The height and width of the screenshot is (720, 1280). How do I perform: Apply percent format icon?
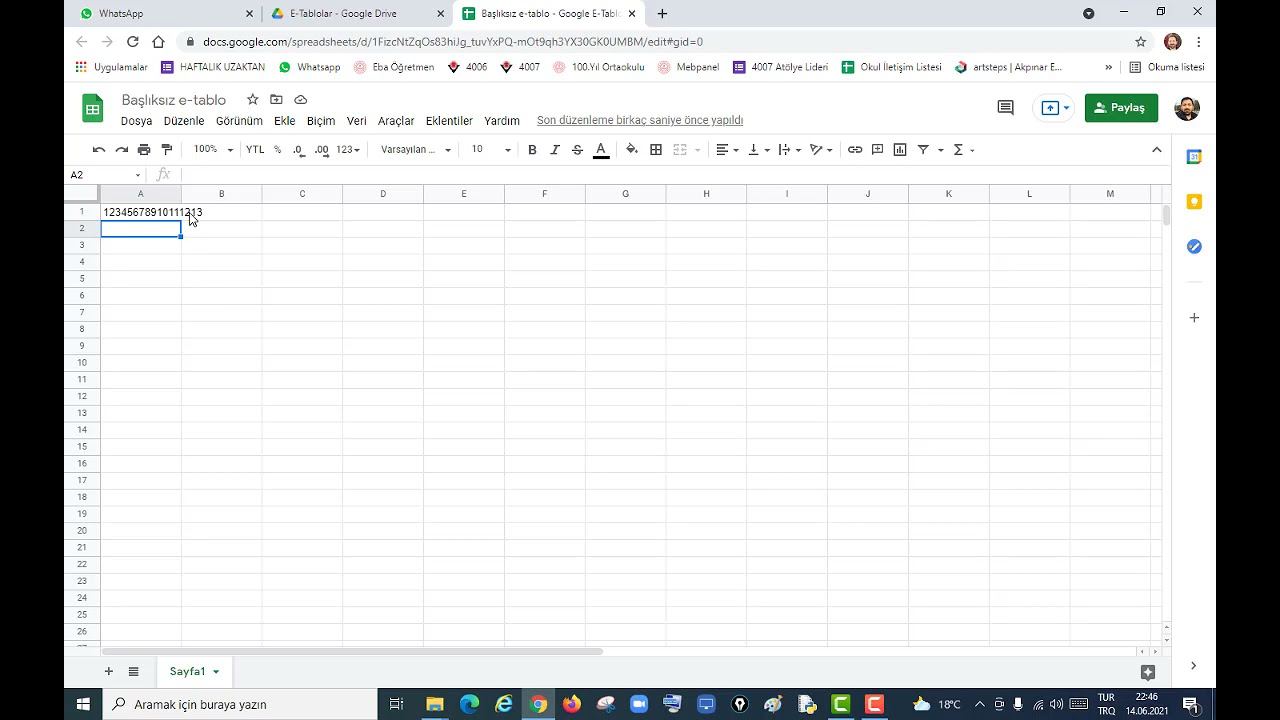coord(277,150)
